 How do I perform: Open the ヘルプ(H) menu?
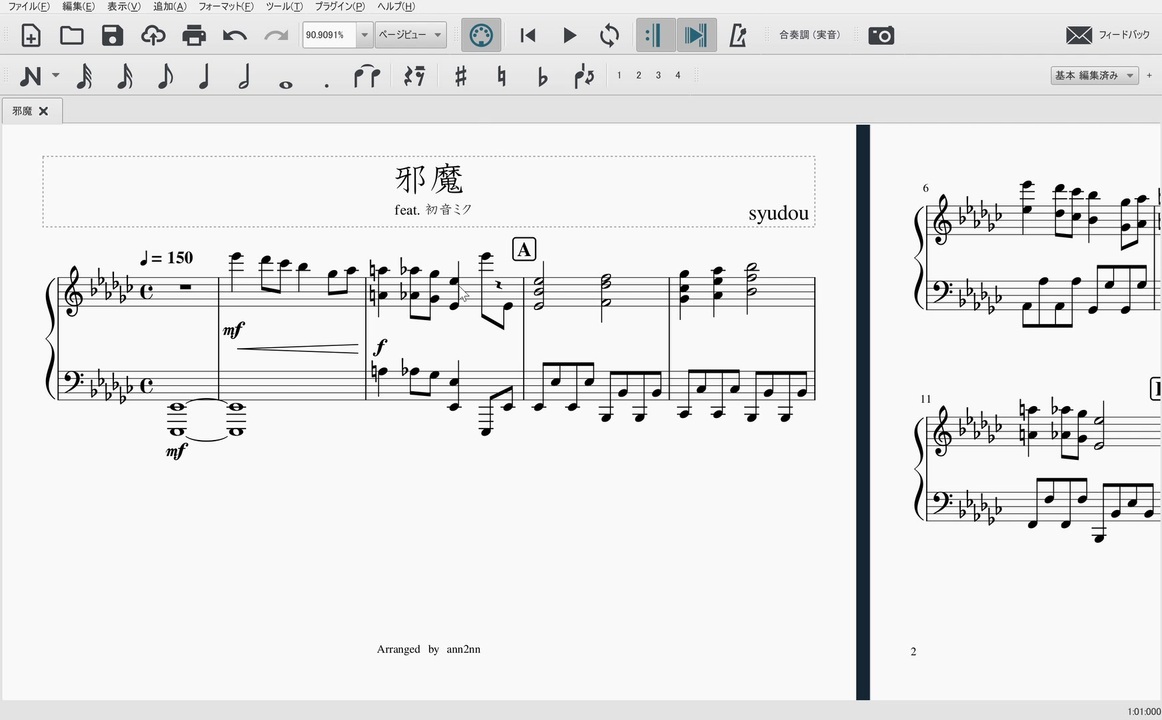click(396, 7)
